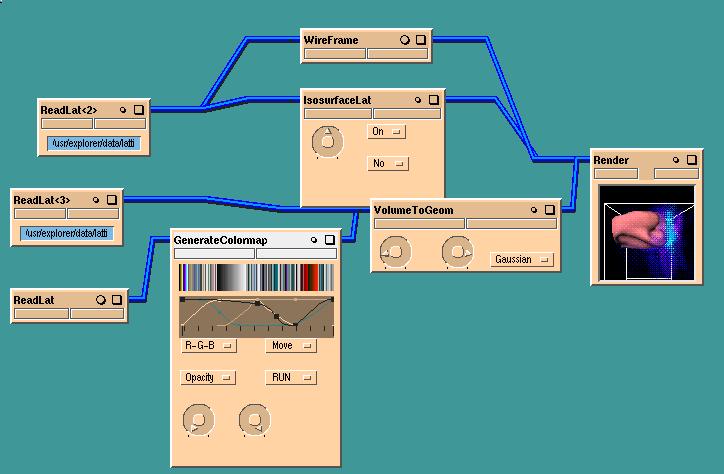Viewport: 724px width, 474px height.
Task: Click the Render module preview image
Action: point(646,232)
